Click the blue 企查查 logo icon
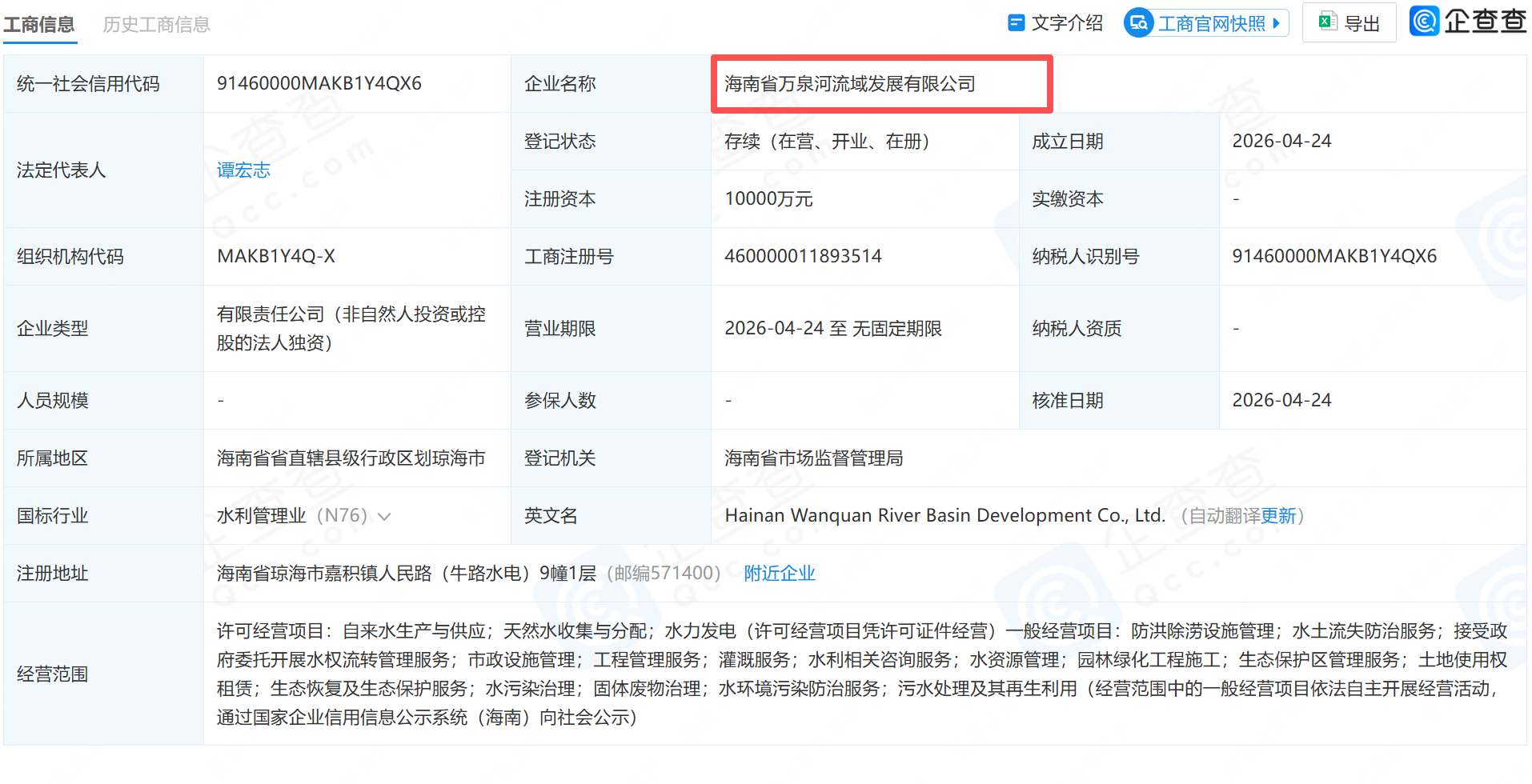 pyautogui.click(x=1425, y=21)
